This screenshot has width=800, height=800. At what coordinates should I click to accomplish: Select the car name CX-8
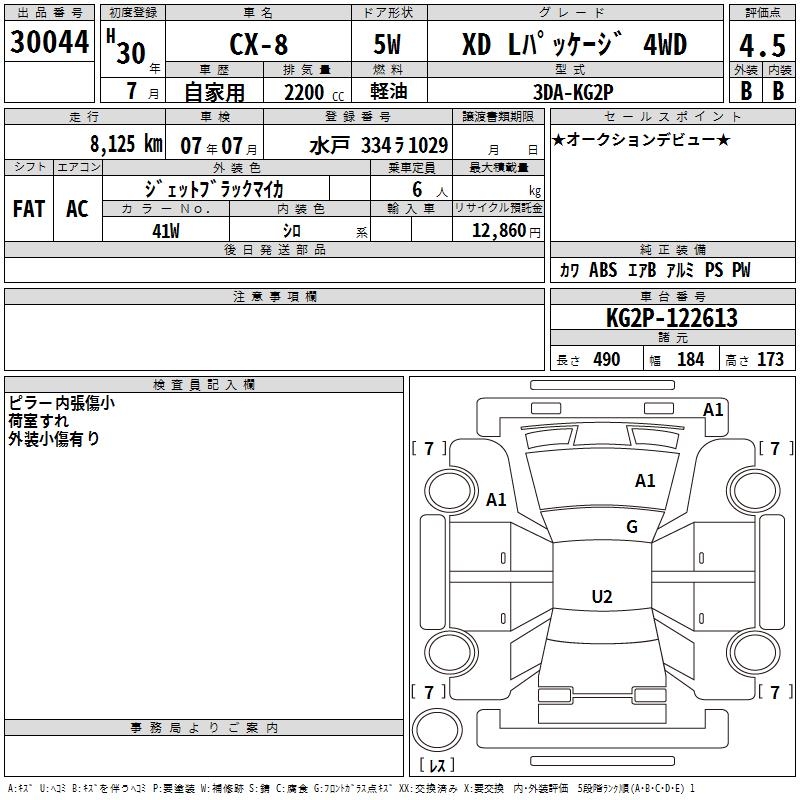pyautogui.click(x=259, y=44)
